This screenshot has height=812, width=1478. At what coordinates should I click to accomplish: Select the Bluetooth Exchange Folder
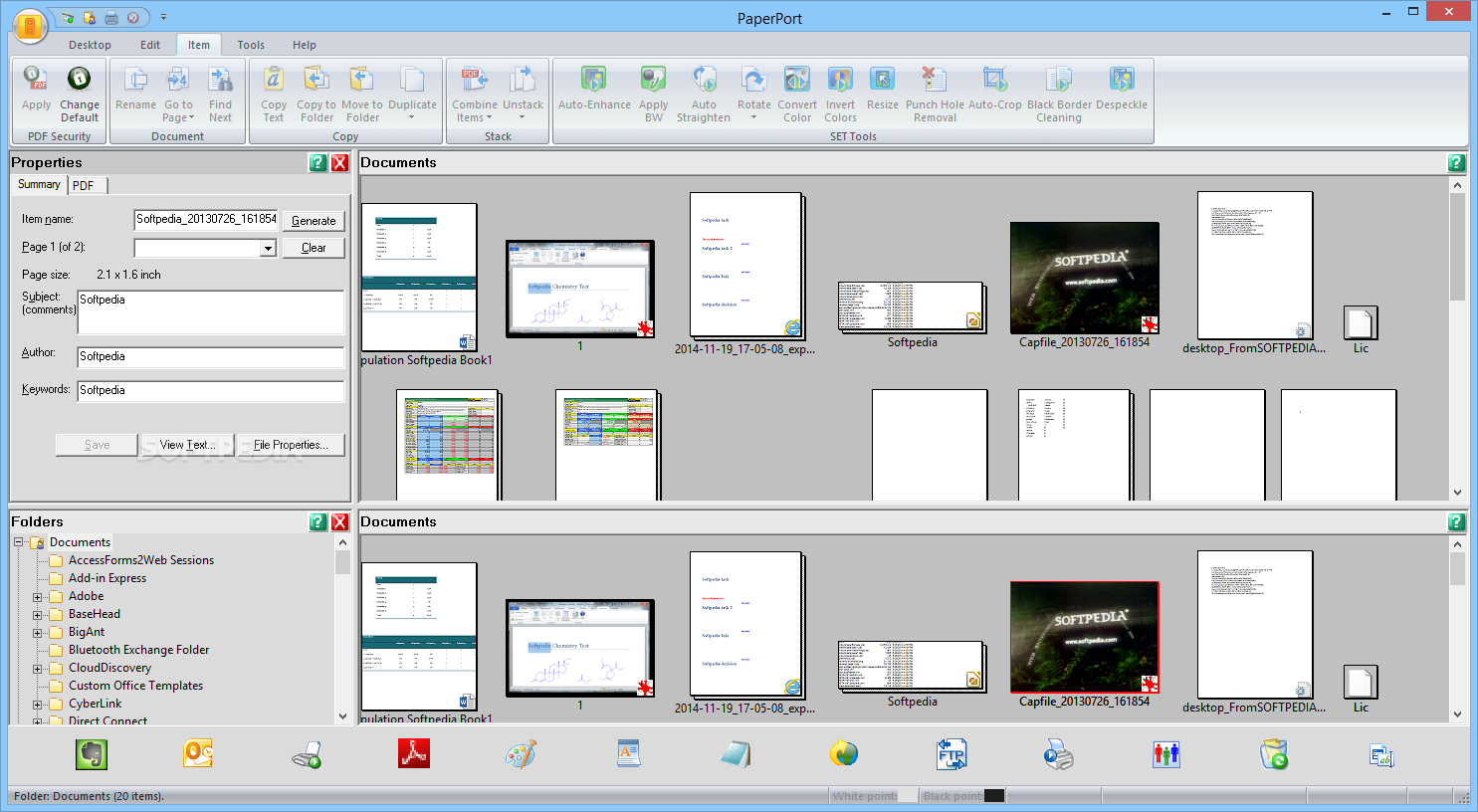pos(138,650)
